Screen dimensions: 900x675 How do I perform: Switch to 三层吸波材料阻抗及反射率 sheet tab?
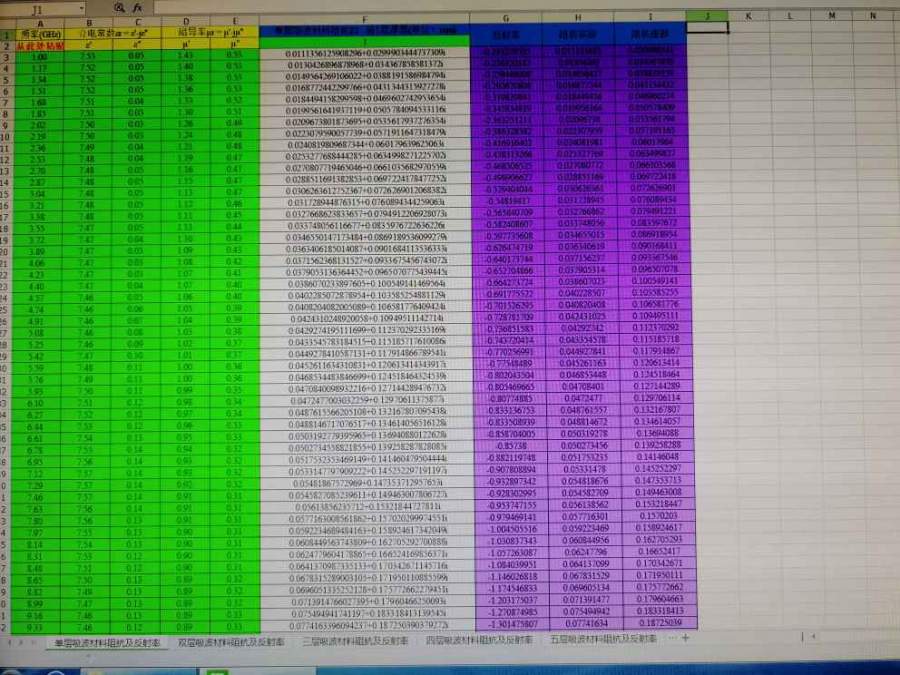(355, 640)
